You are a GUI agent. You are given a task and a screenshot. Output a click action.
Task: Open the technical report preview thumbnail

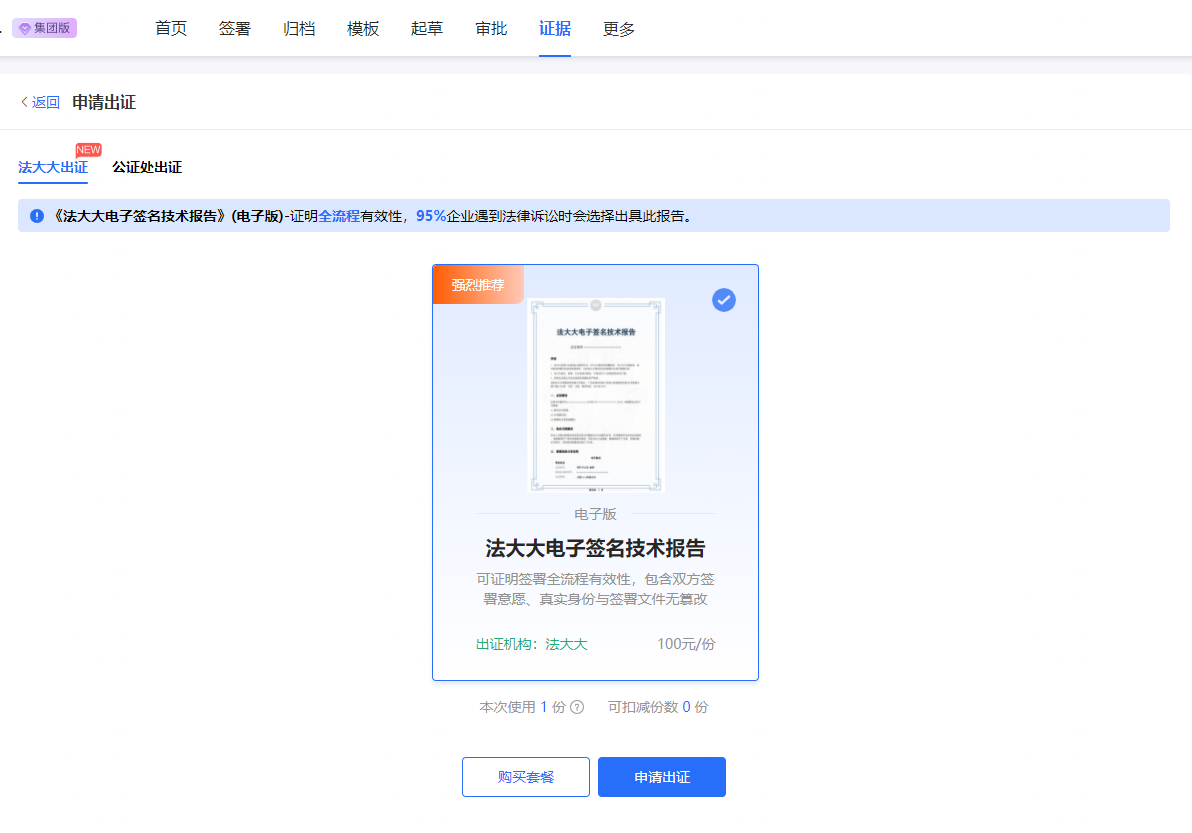[596, 395]
